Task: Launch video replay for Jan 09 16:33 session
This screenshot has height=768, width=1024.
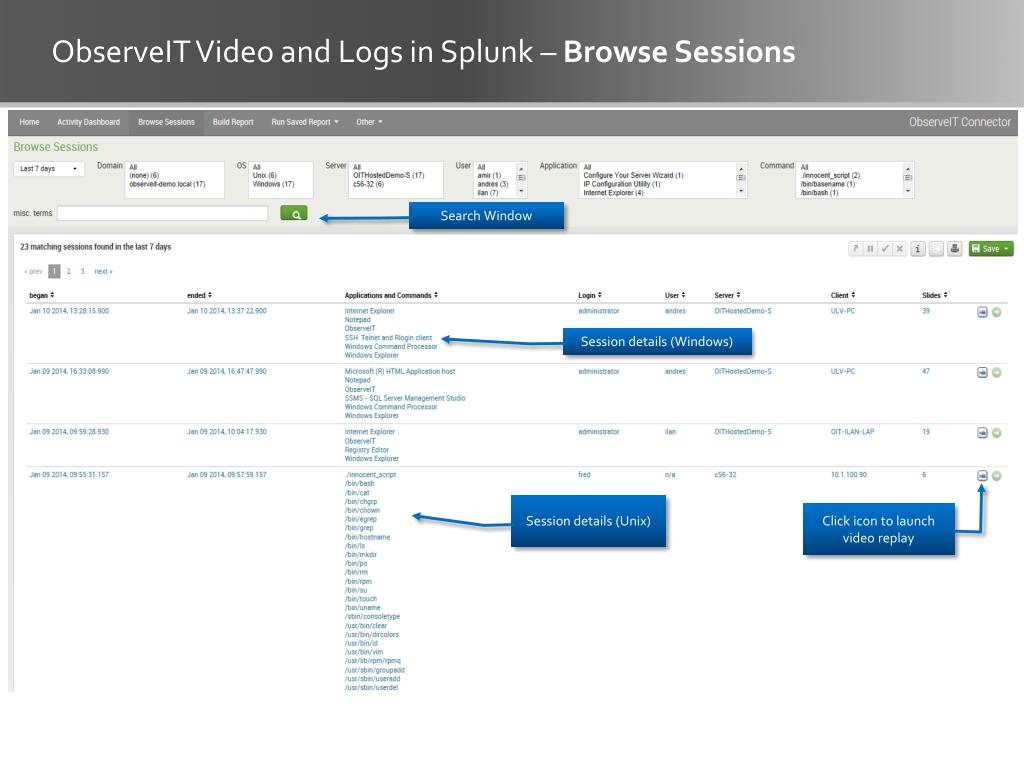Action: click(982, 372)
